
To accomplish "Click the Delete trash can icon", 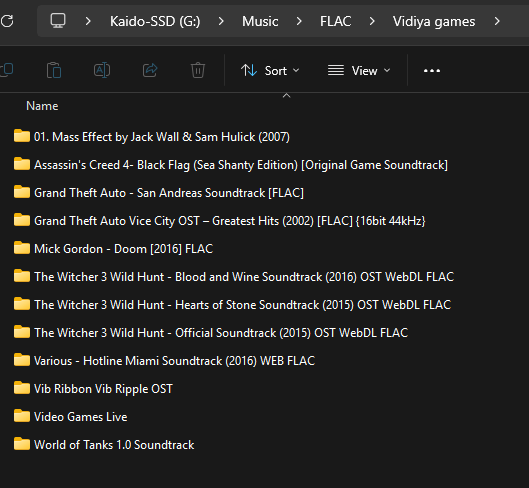I will pos(198,70).
